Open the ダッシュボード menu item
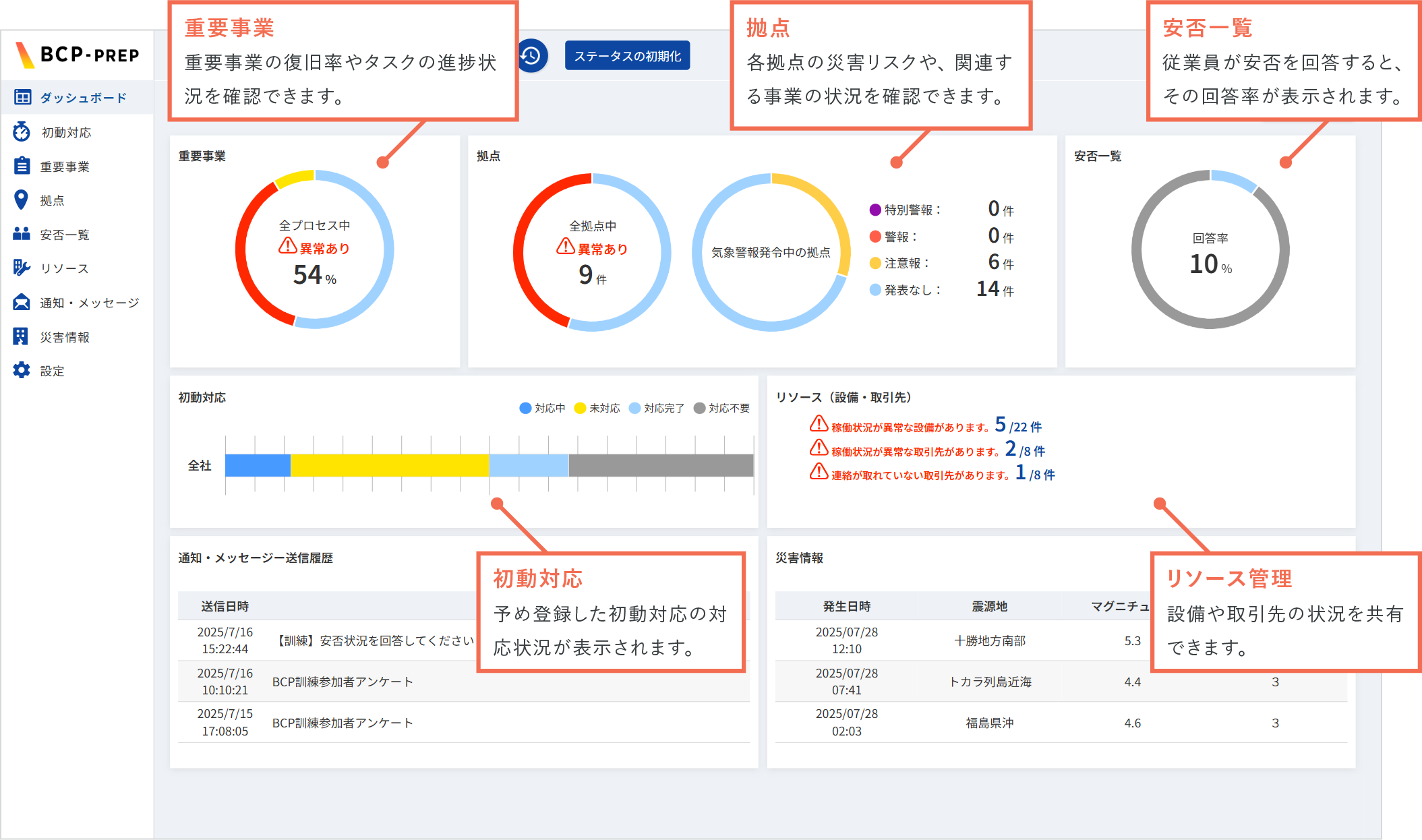This screenshot has width=1422, height=840. 83,98
